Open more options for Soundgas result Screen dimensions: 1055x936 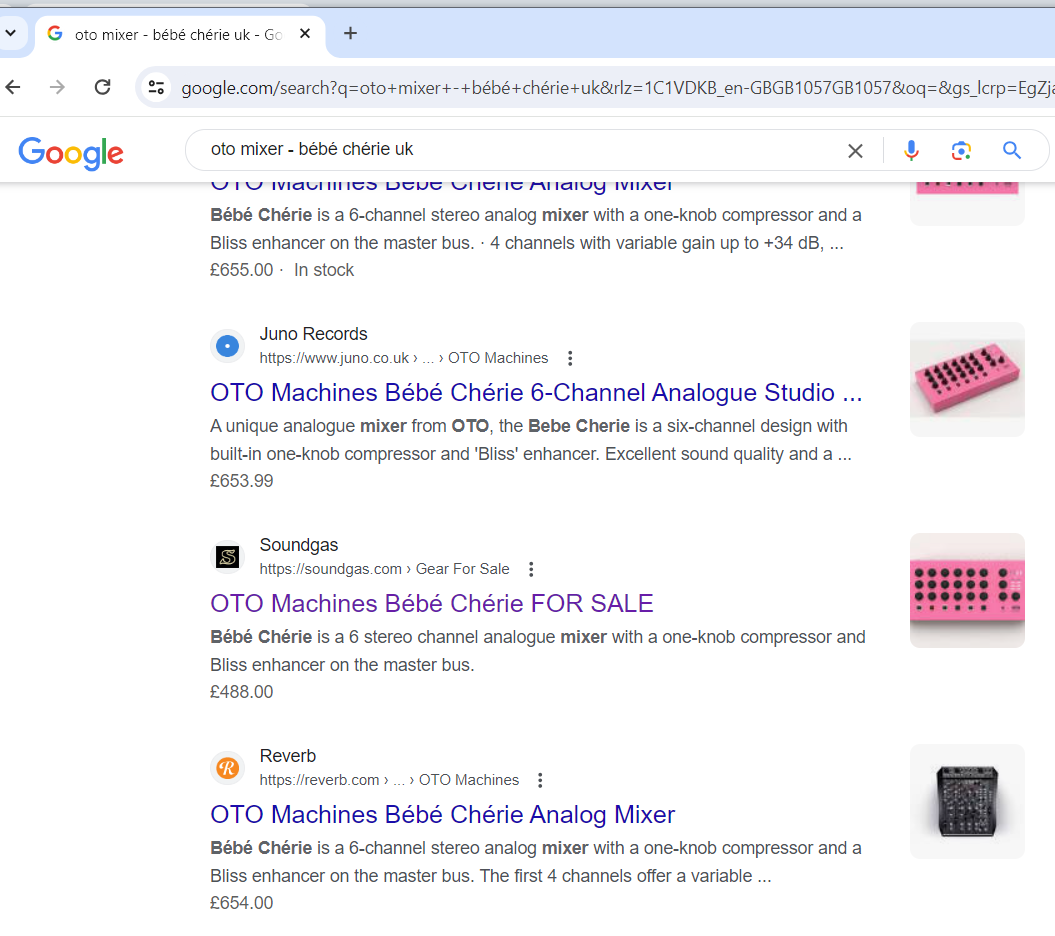point(531,569)
